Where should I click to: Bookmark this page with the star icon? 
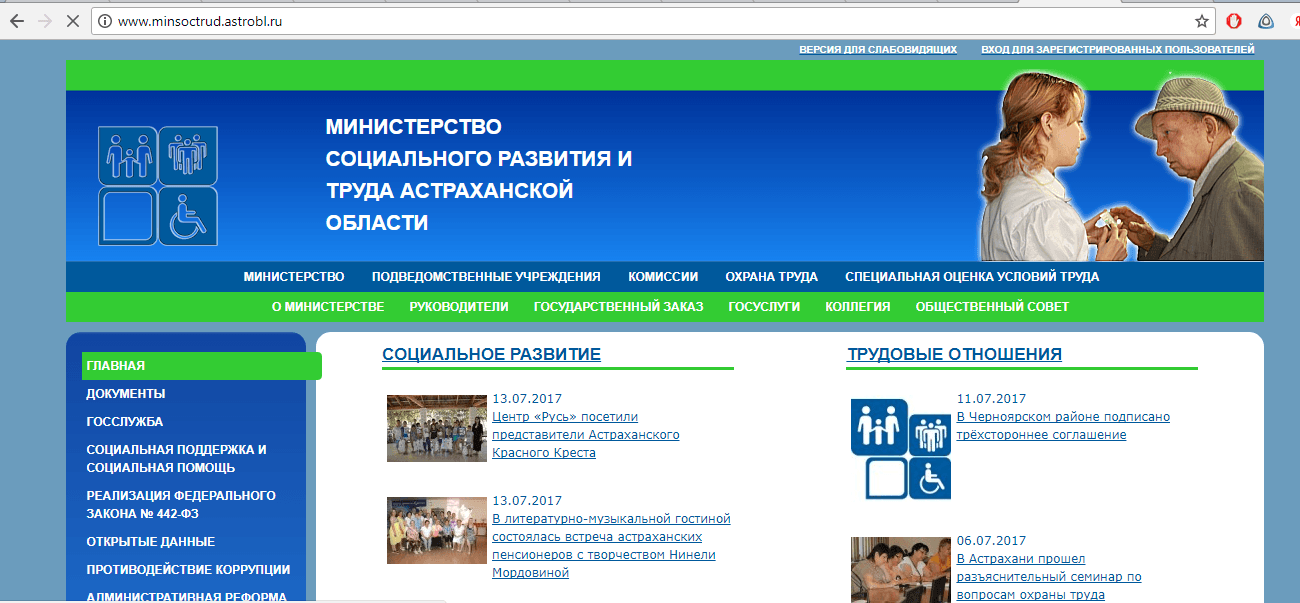pos(1201,21)
